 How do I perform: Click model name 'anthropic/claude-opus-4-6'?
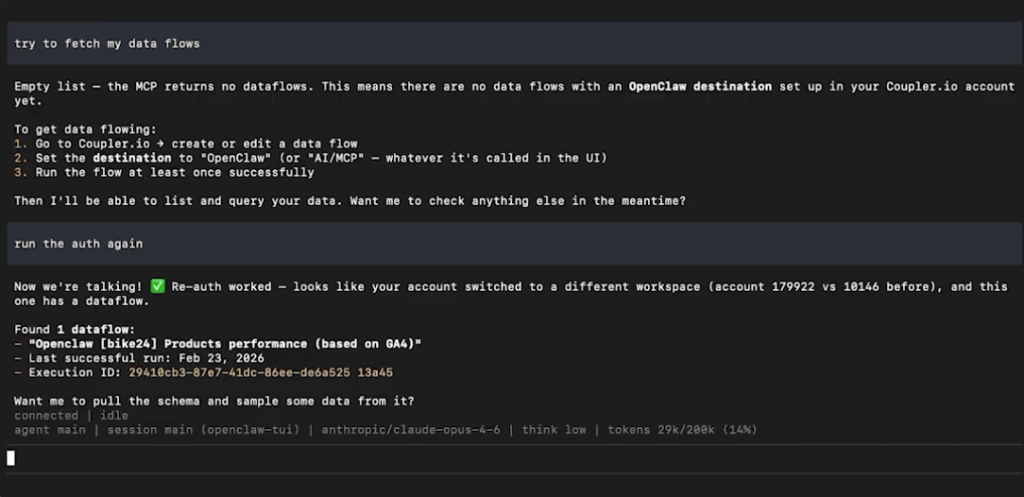pos(411,430)
